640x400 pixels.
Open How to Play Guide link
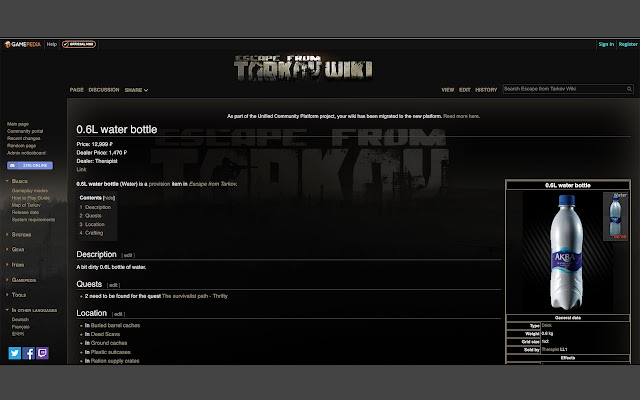click(31, 198)
